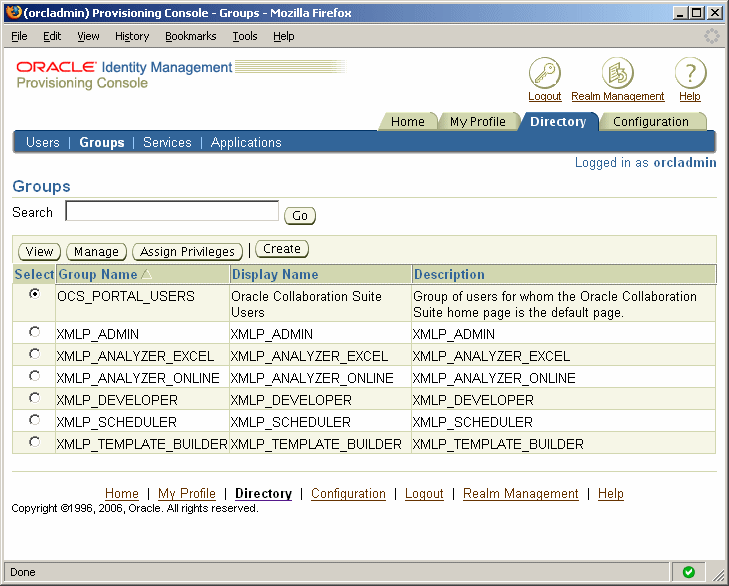Open the Bookmarks menu
The height and width of the screenshot is (586, 729).
coord(191,36)
